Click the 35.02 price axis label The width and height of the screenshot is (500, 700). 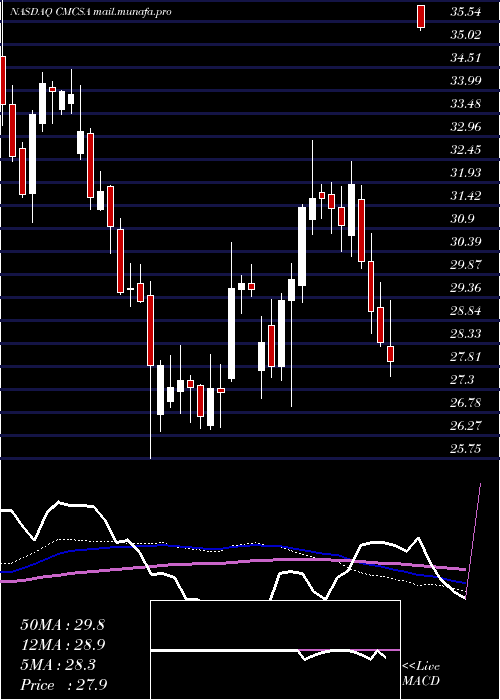click(465, 35)
